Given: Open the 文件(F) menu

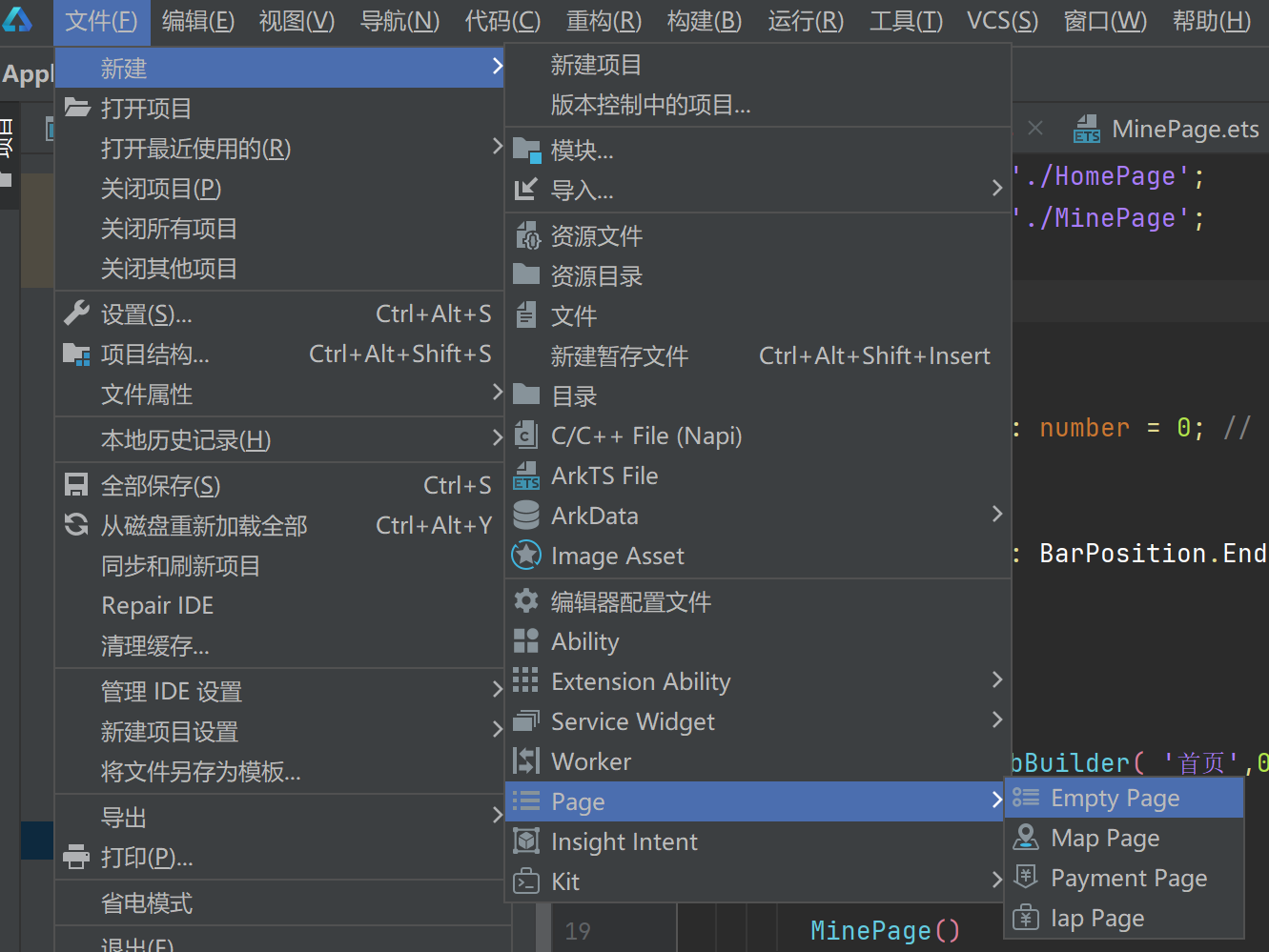Looking at the screenshot, I should [x=101, y=21].
